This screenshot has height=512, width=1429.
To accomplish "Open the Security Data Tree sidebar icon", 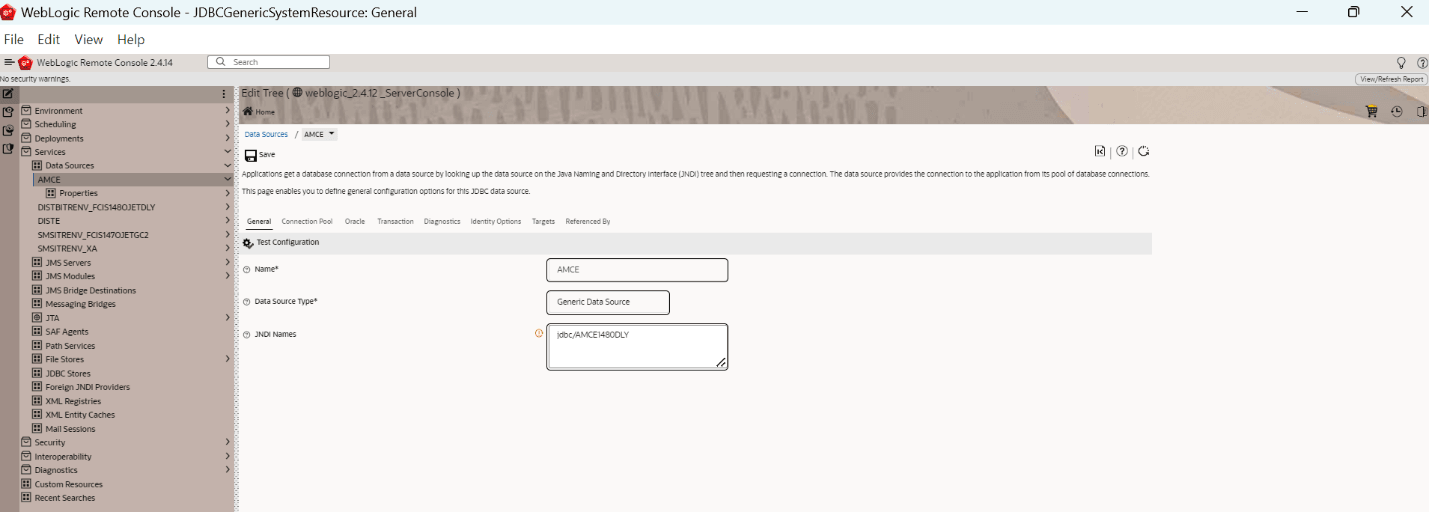I will pyautogui.click(x=8, y=148).
